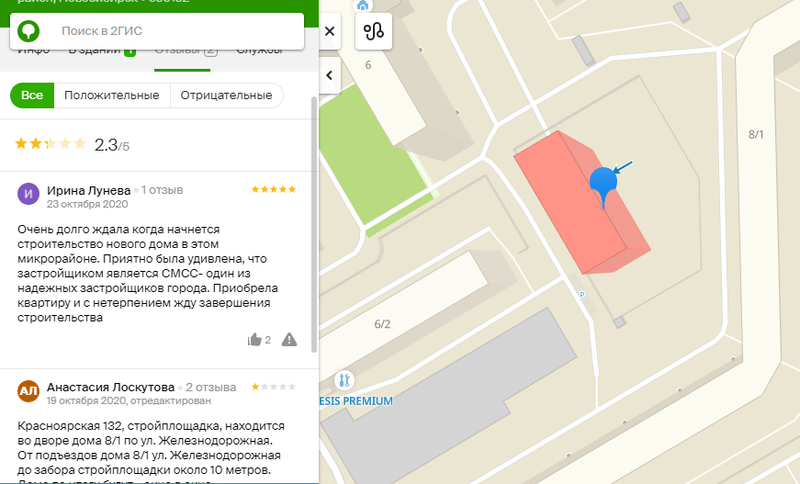Open the route builder icon button

(x=373, y=32)
